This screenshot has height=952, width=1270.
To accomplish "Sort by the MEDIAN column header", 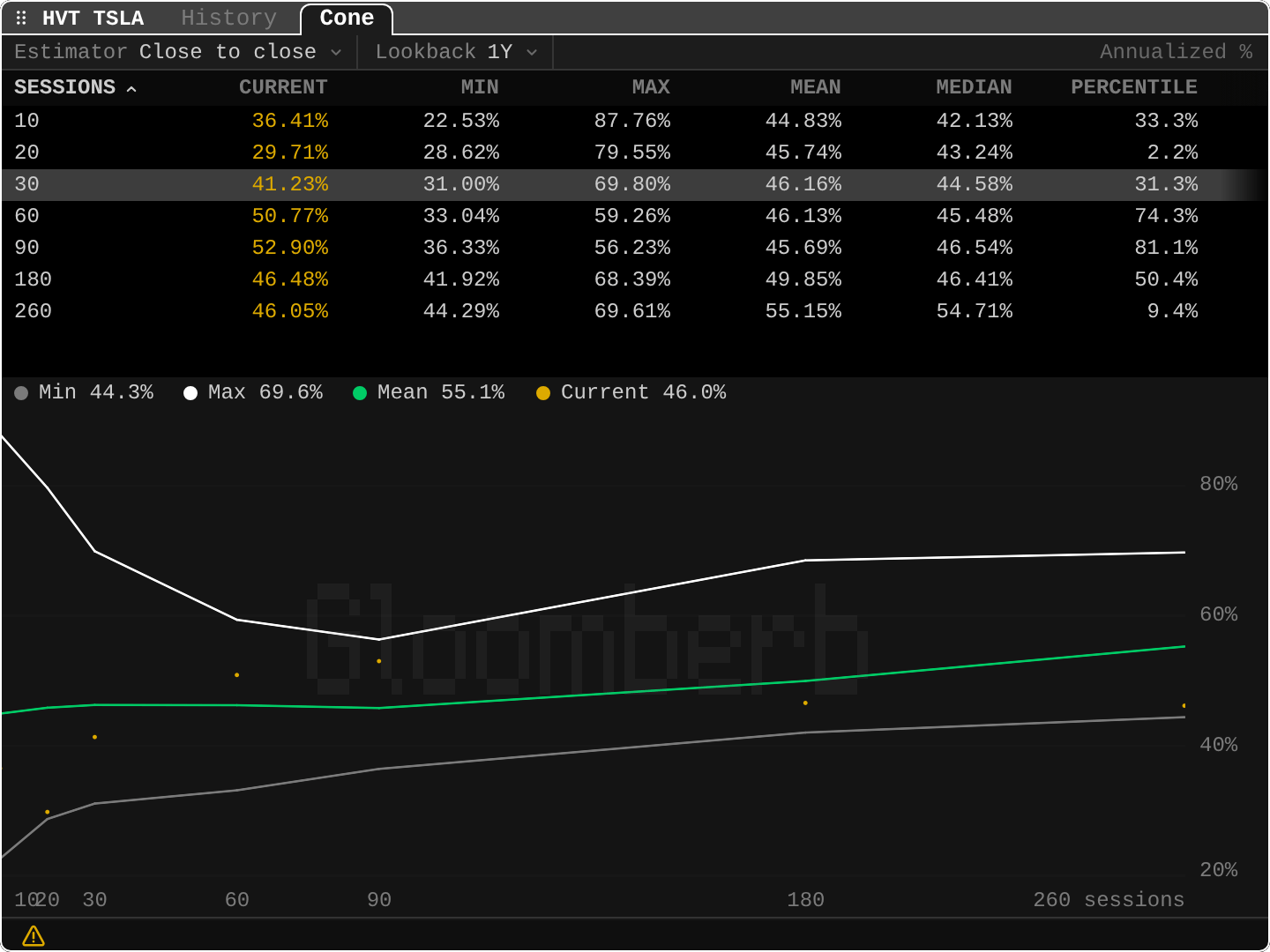I will click(x=974, y=87).
